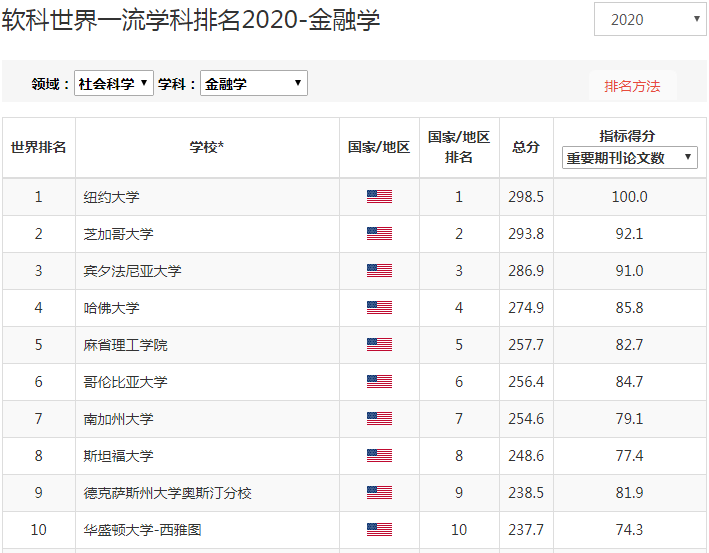Click indicator score 82.7
This screenshot has height=553, width=709.
click(629, 345)
